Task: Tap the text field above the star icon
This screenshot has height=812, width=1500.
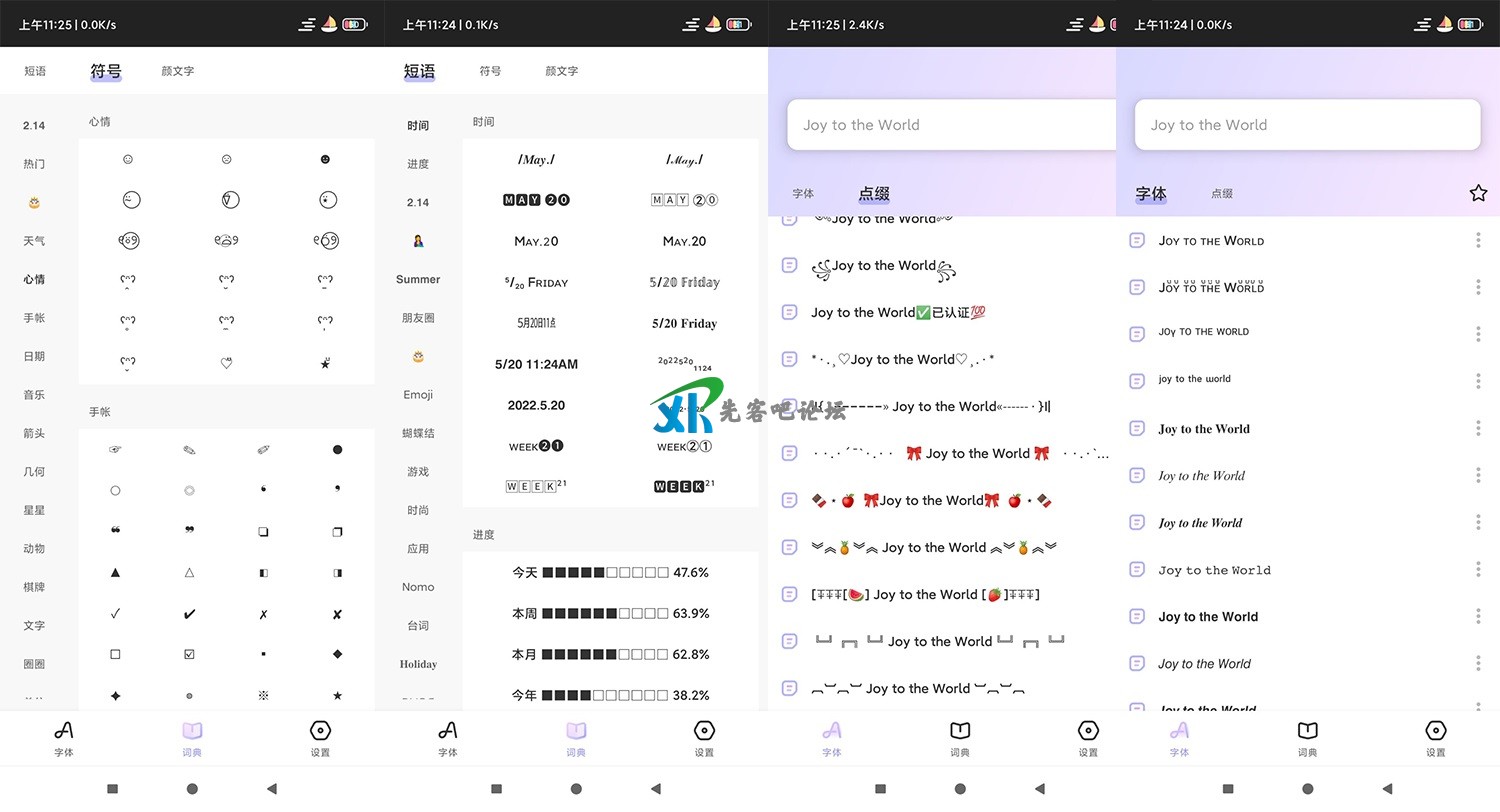Action: click(x=1307, y=125)
